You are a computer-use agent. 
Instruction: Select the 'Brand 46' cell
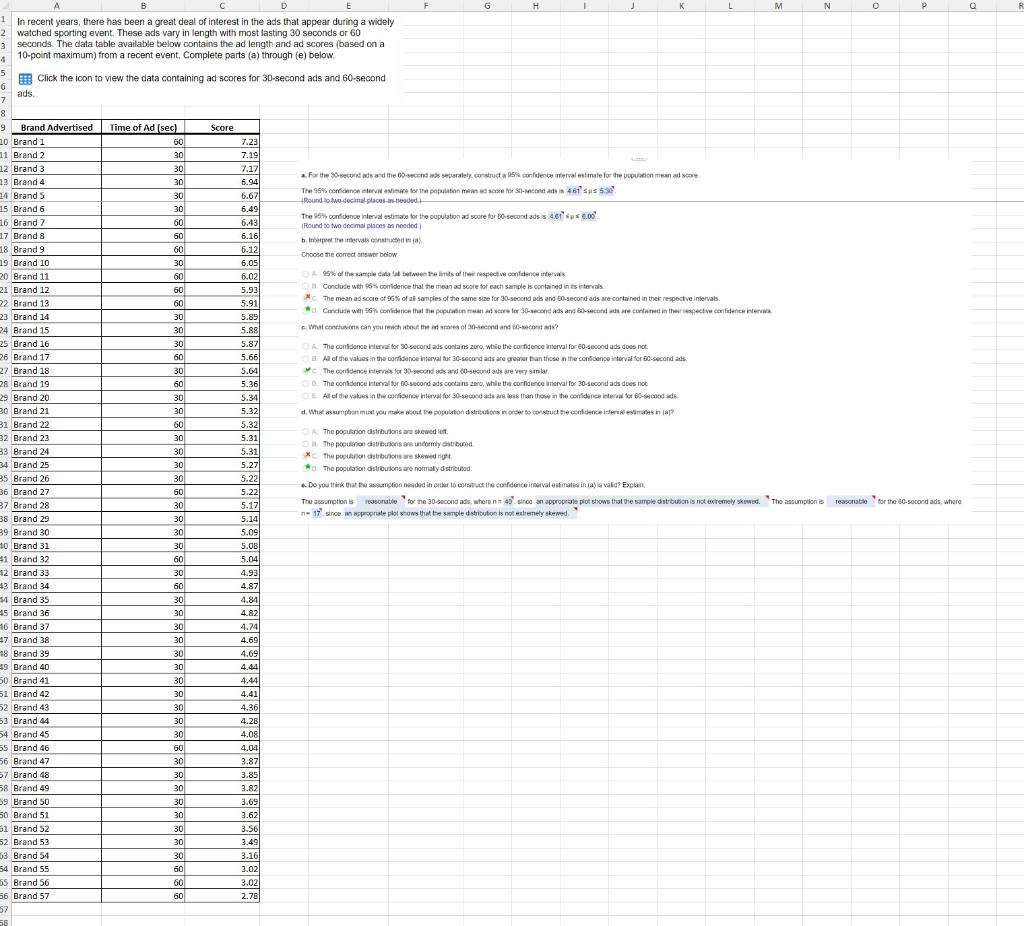click(57, 748)
